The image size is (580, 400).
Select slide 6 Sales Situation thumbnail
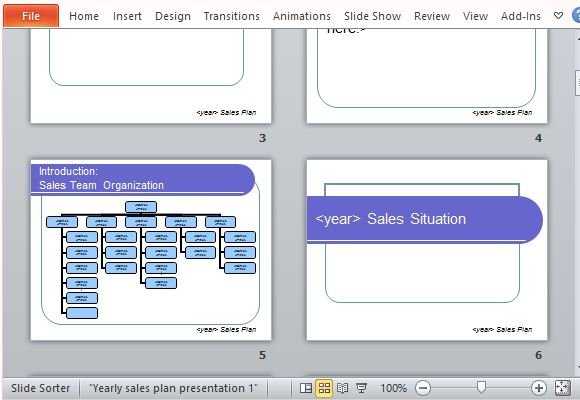pyautogui.click(x=427, y=250)
